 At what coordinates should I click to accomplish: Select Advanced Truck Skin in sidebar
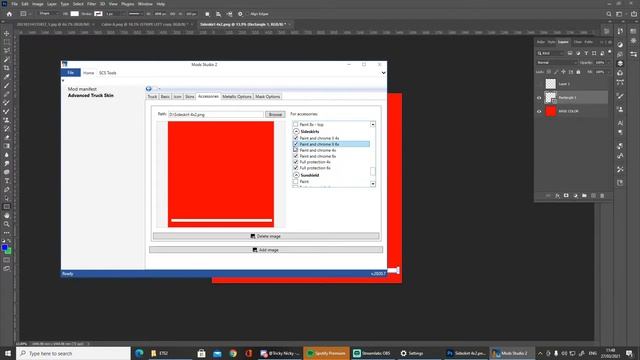[x=91, y=96]
